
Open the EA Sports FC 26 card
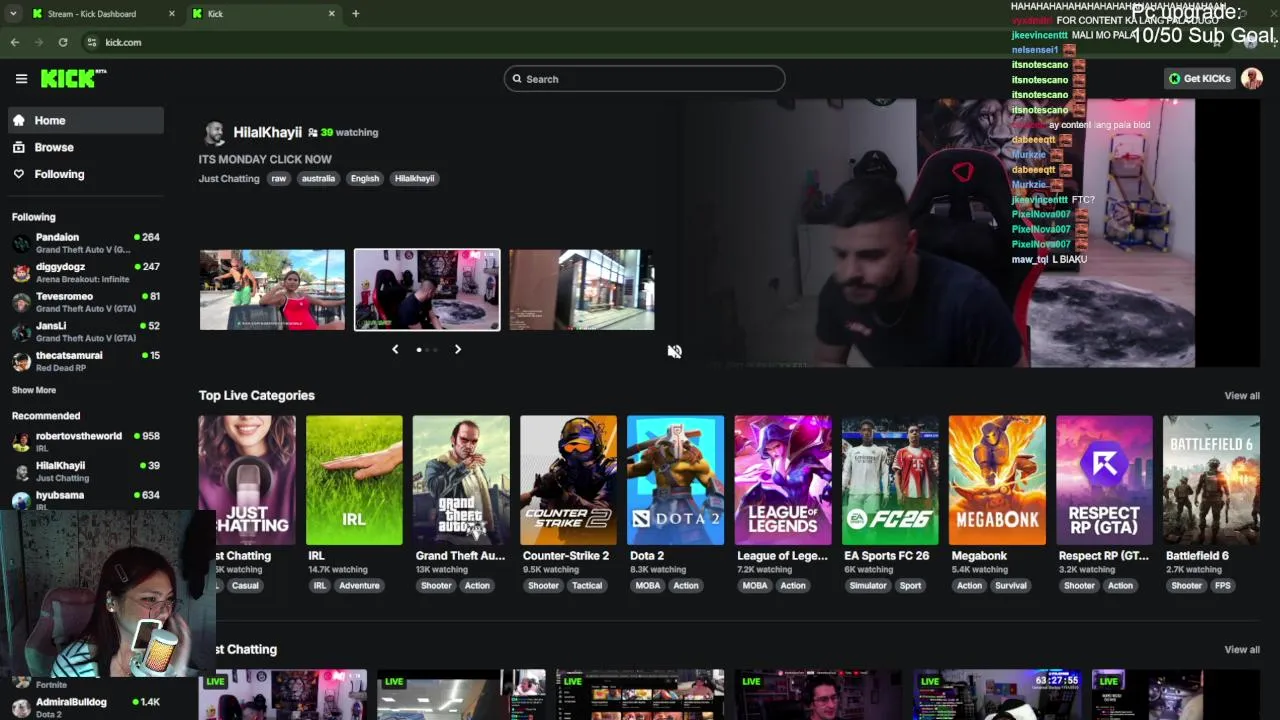coord(890,480)
